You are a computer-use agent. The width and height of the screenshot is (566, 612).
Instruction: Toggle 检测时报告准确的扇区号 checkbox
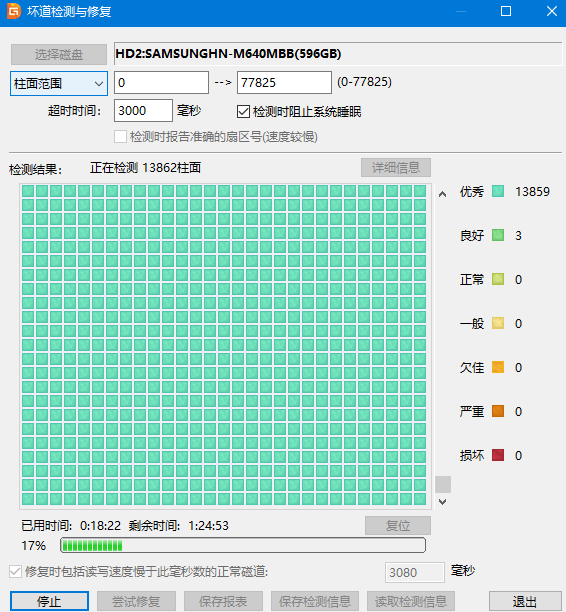120,137
